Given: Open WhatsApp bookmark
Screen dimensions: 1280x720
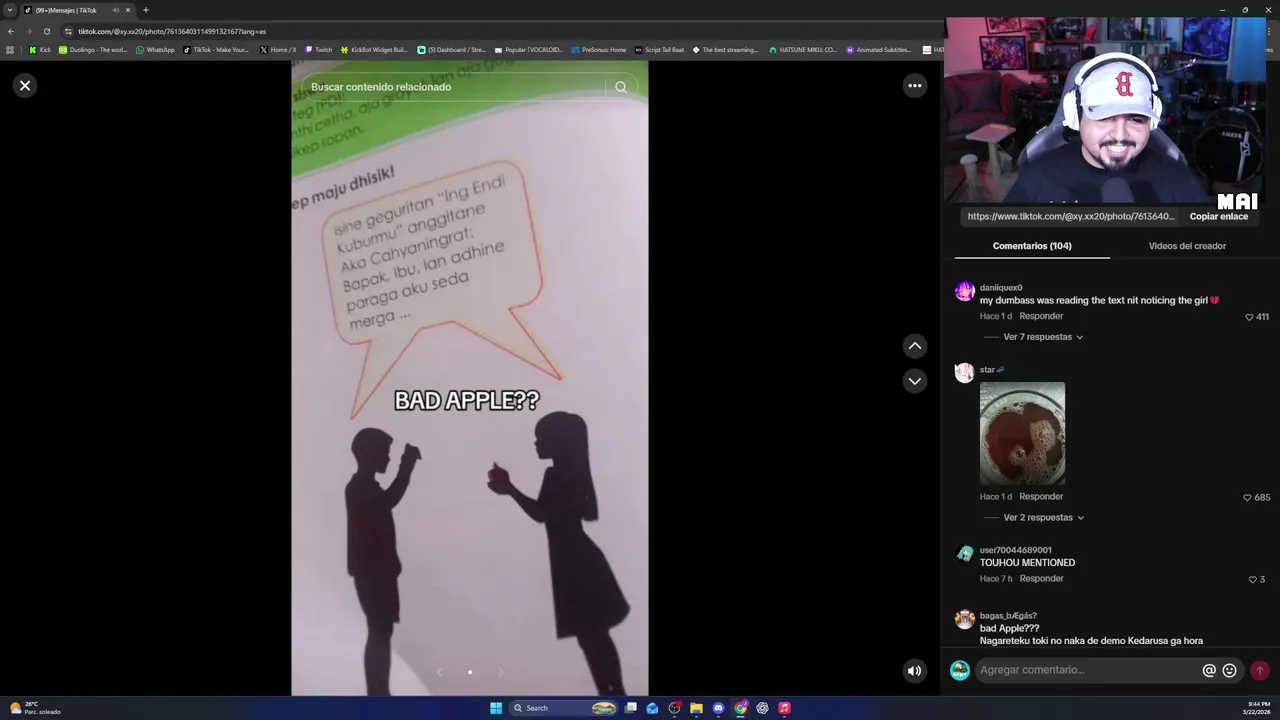Looking at the screenshot, I should (x=155, y=50).
